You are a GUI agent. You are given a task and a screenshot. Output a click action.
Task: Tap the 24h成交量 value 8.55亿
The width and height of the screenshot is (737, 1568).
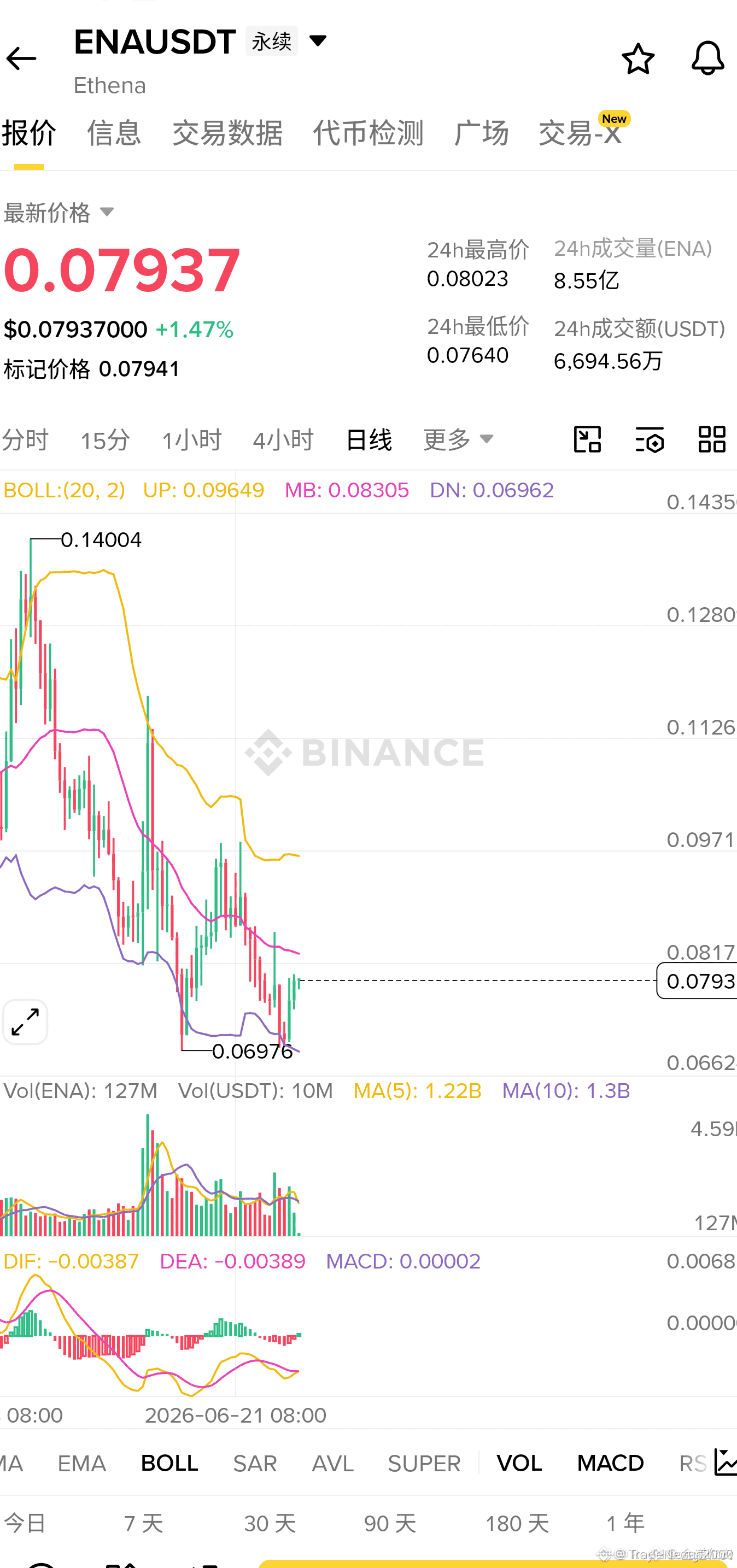point(586,280)
